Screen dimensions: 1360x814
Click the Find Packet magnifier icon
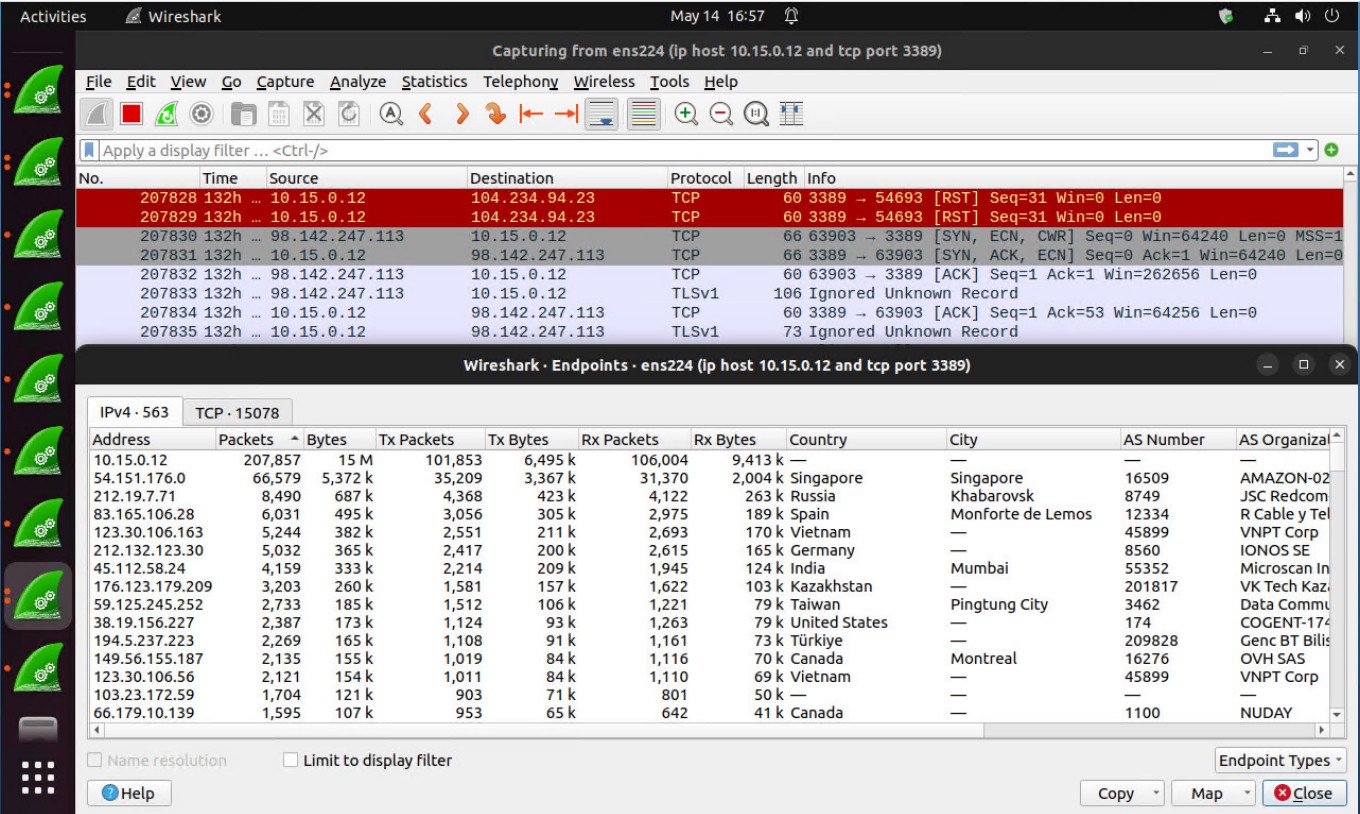click(390, 114)
